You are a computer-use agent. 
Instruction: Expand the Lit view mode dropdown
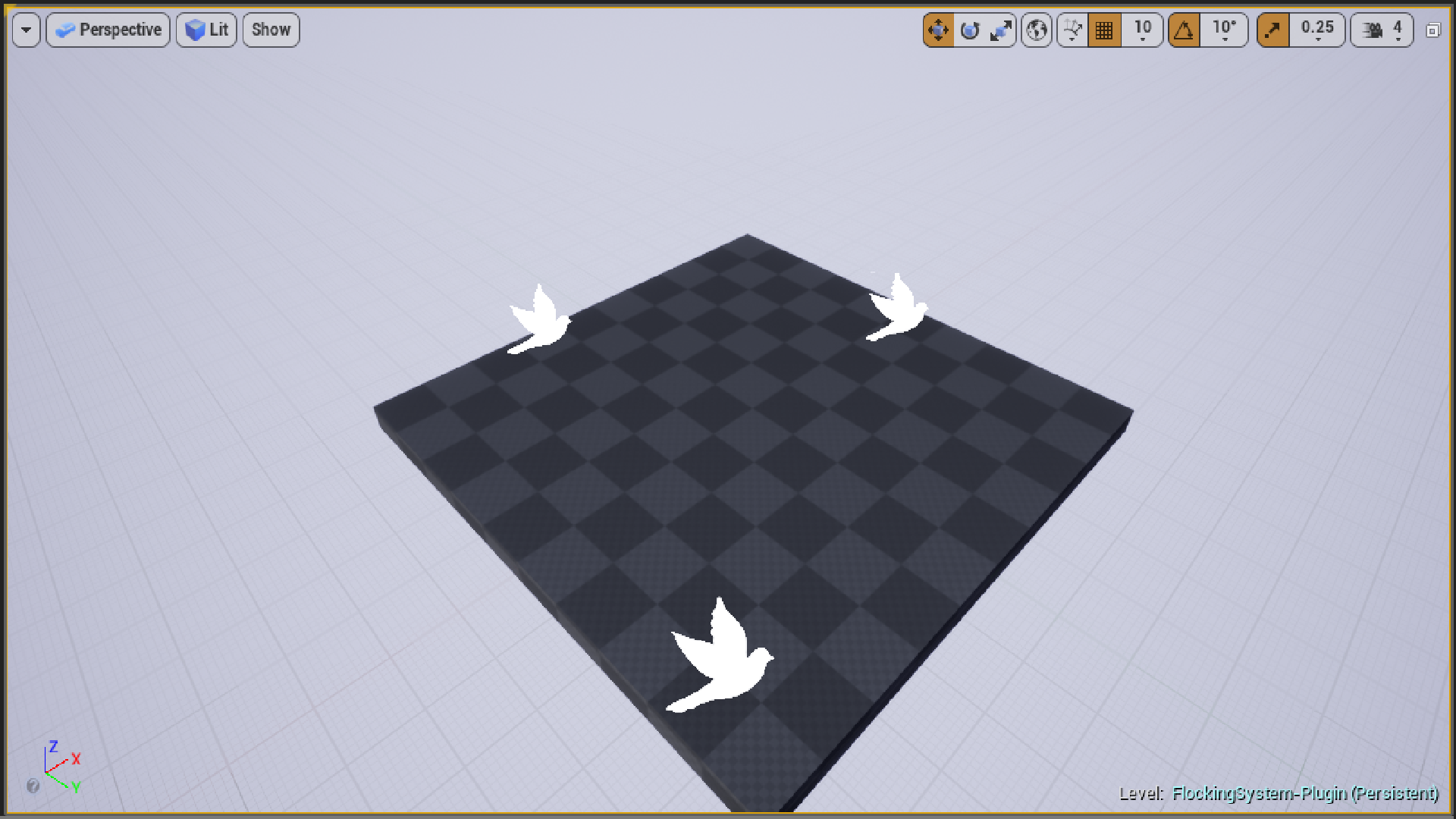207,29
